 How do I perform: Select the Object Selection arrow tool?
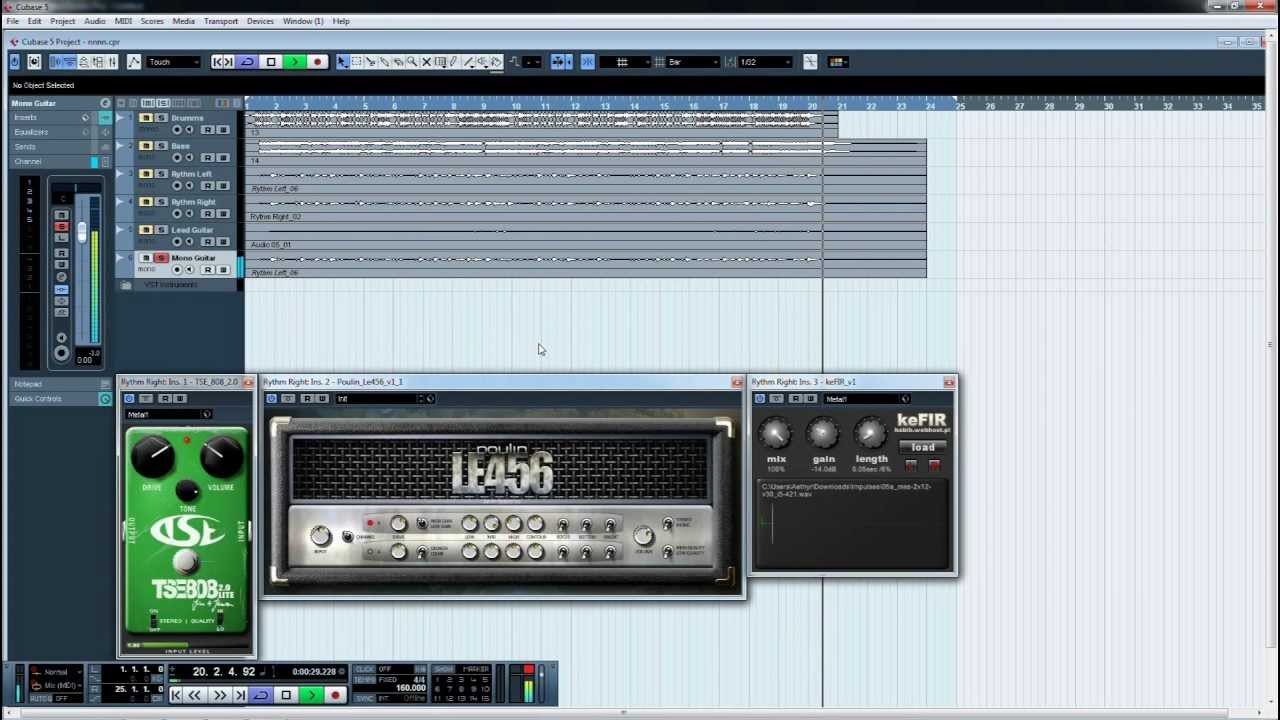click(342, 62)
